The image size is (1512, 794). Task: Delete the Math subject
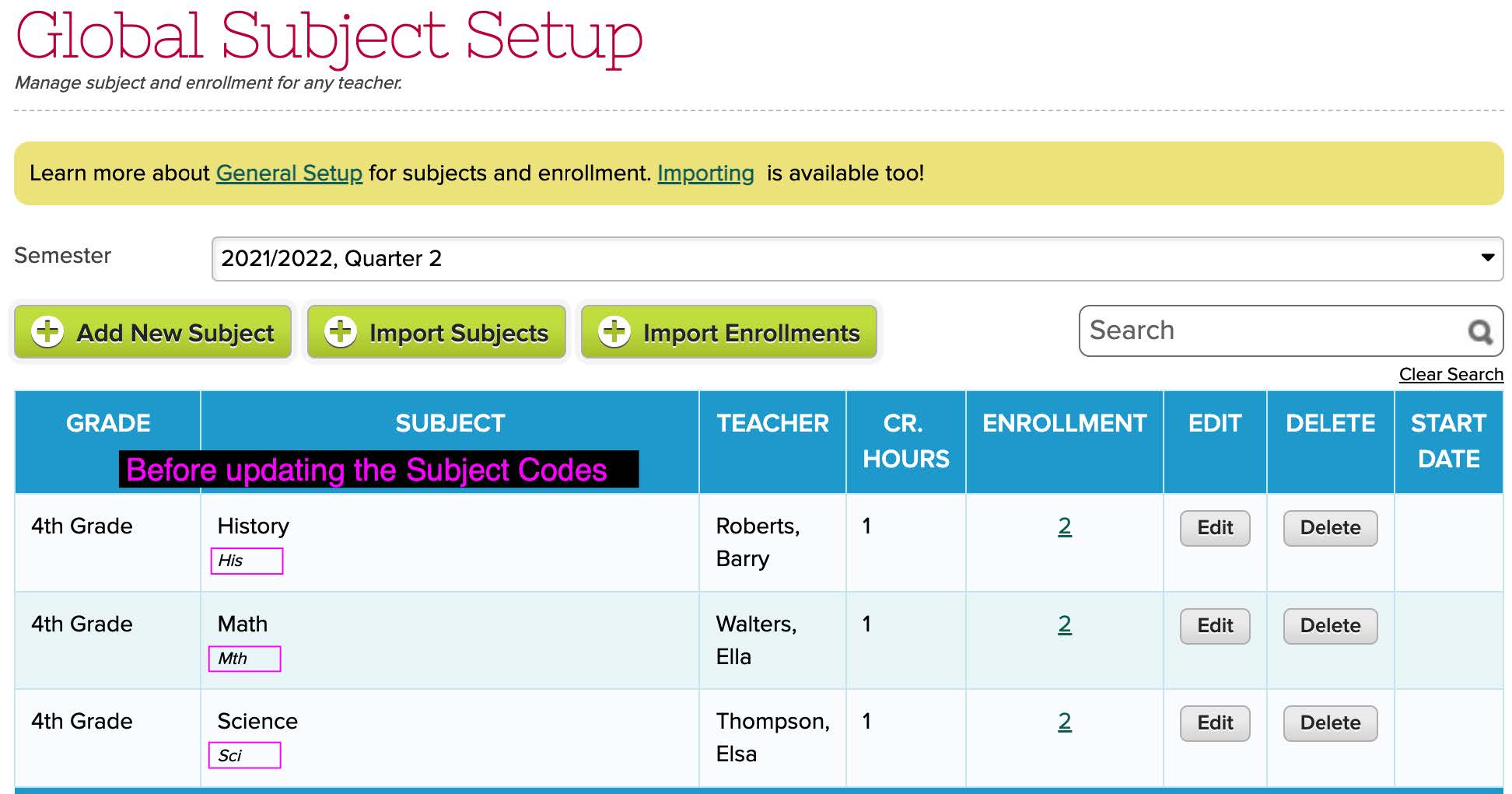coord(1330,626)
